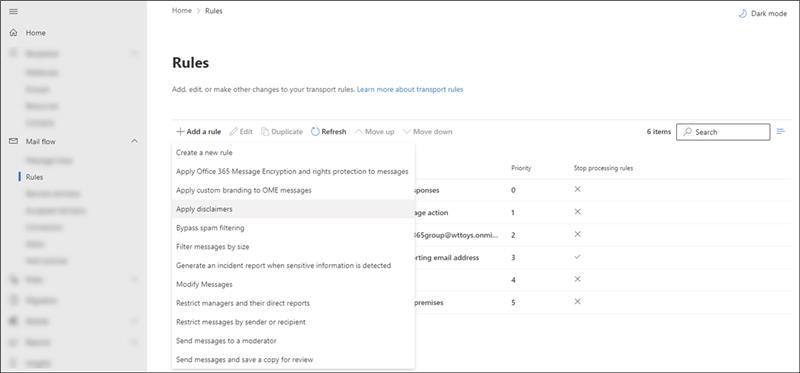Click the Refresh button
Screen dimensions: 800x373
pyautogui.click(x=329, y=132)
